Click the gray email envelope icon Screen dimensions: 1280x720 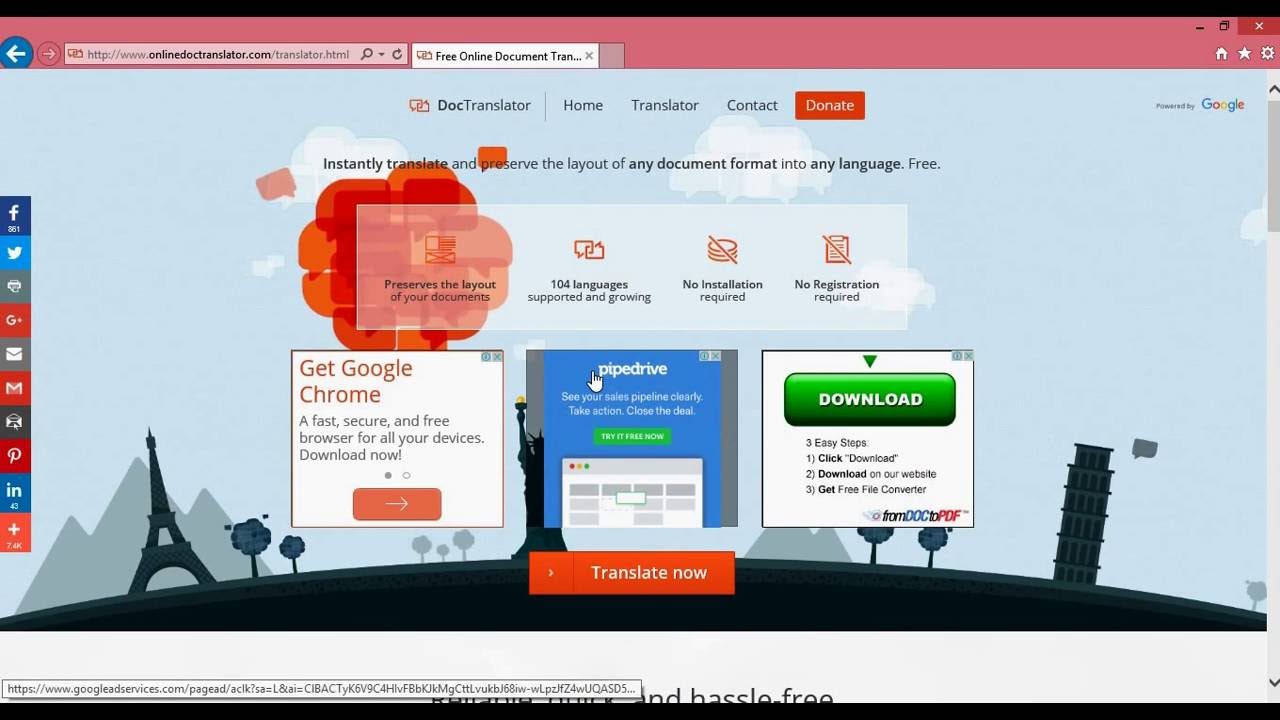click(15, 354)
